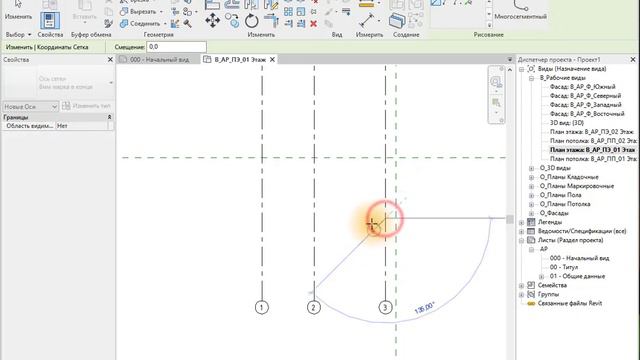Click the Виды views icon in browser

(x=531, y=69)
